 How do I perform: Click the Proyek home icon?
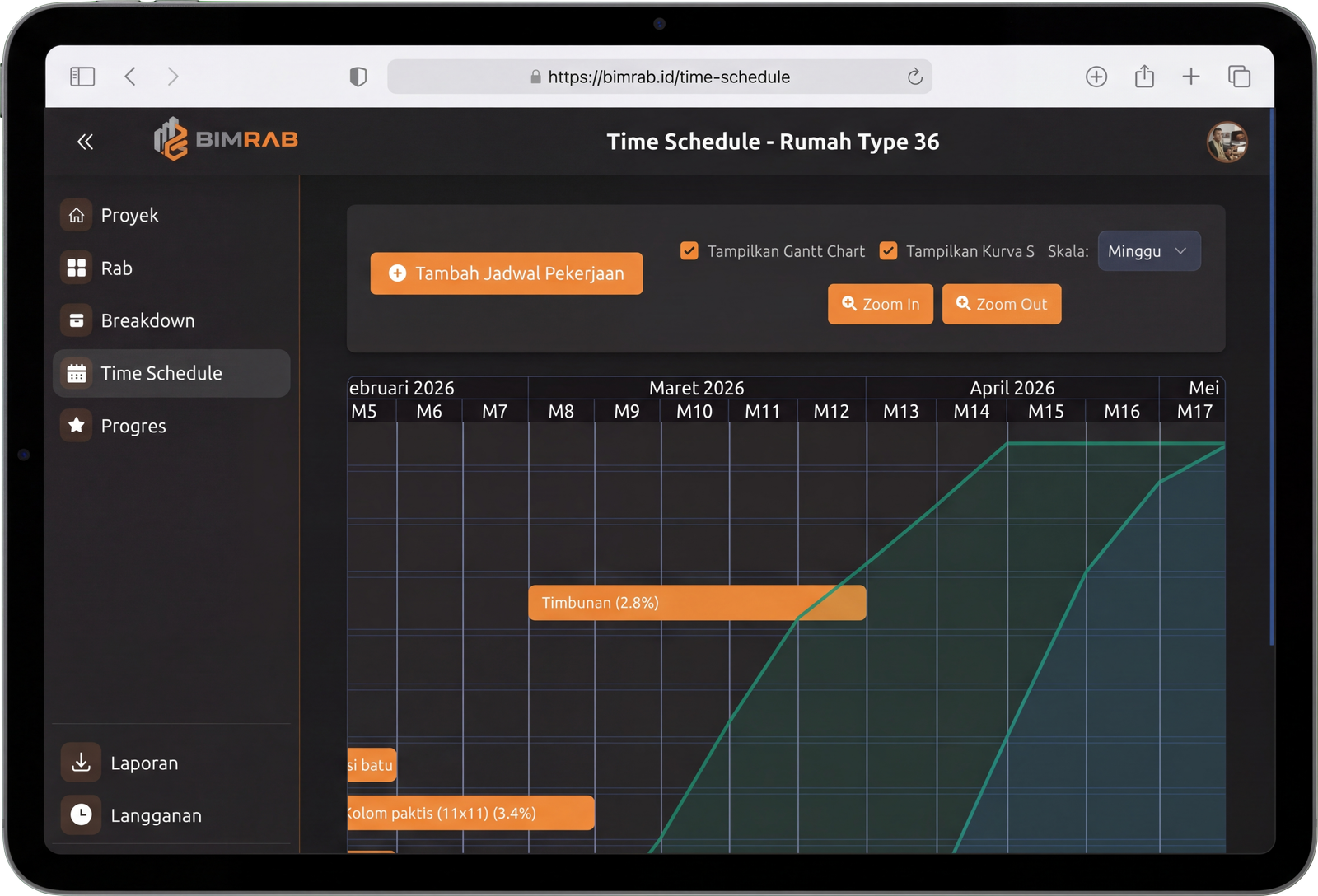77,215
